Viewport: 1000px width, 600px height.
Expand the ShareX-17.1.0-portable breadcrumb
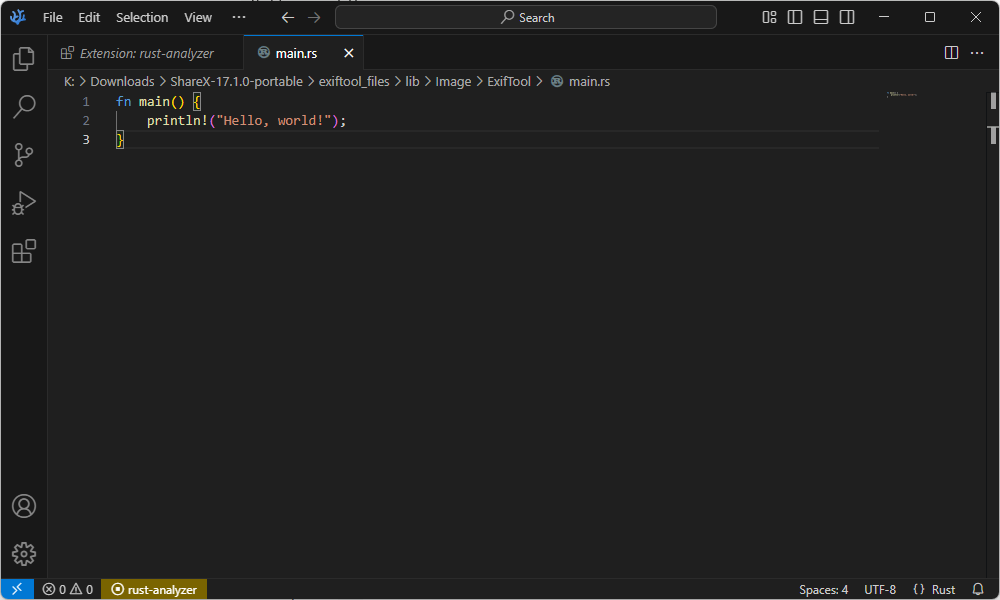click(236, 82)
